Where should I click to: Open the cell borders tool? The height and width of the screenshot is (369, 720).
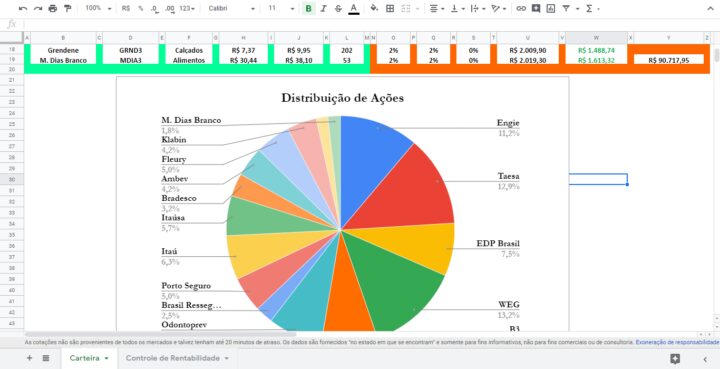390,8
